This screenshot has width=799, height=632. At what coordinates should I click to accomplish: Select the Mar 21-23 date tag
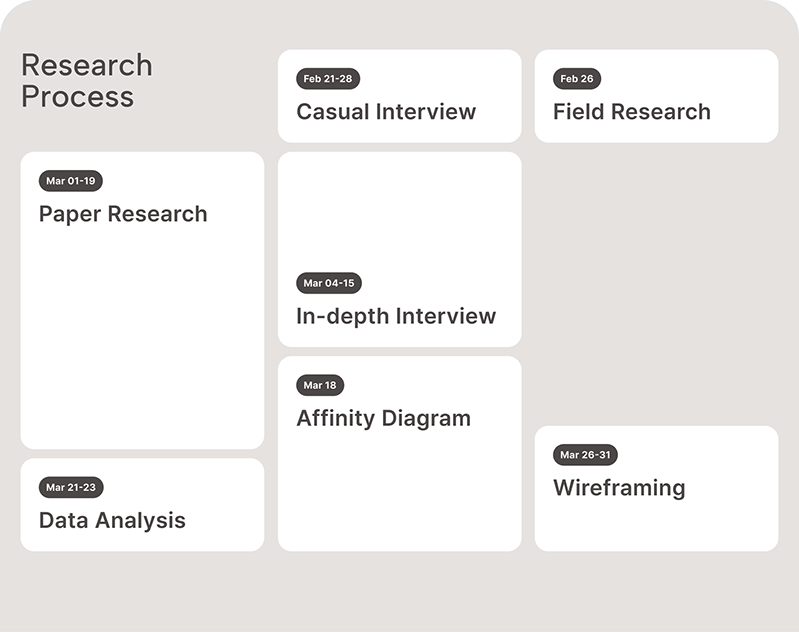tap(71, 488)
